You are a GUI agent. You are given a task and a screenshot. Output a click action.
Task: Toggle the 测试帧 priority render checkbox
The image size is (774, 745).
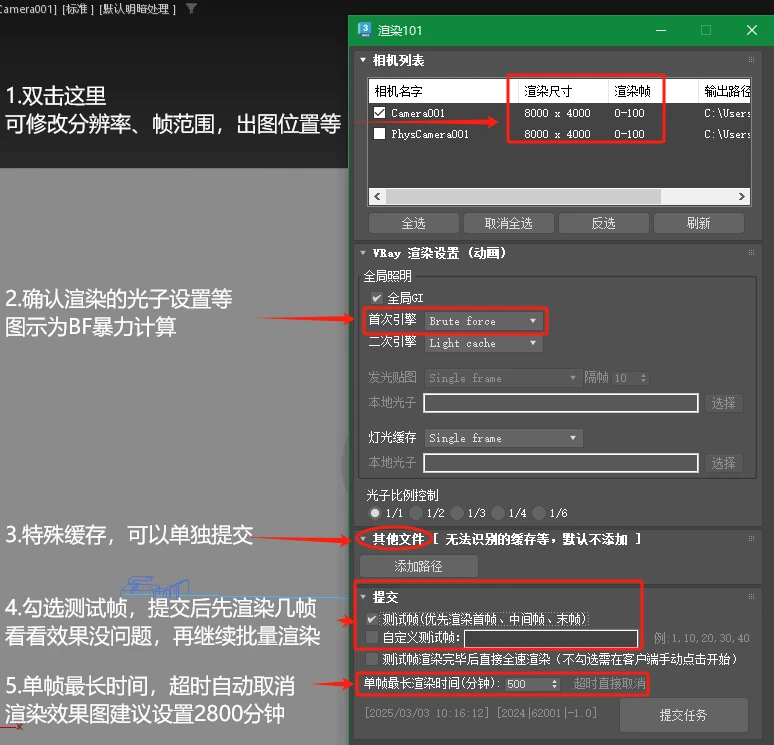372,619
